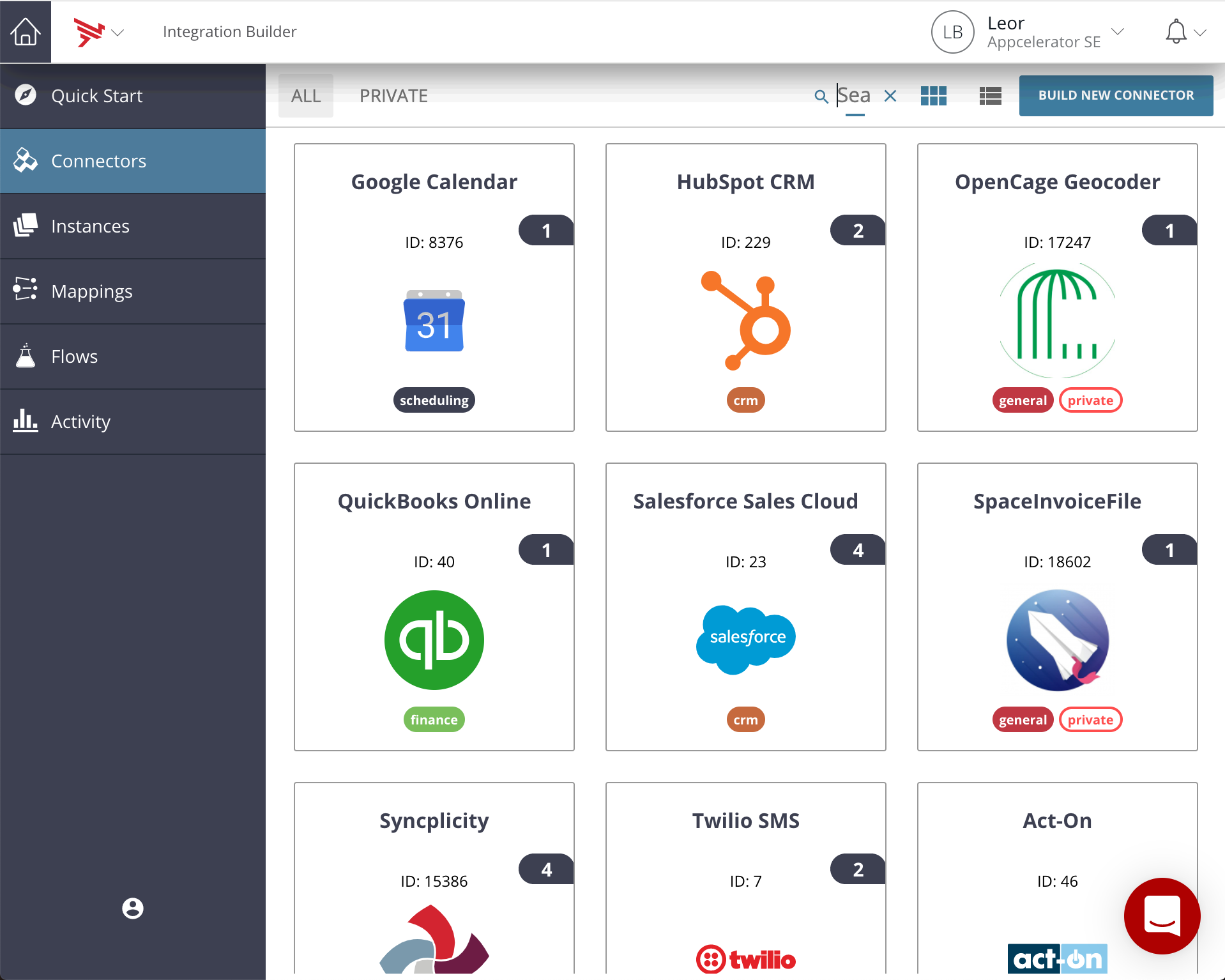This screenshot has height=980, width=1225.
Task: Click the Flows flask icon
Action: point(26,355)
